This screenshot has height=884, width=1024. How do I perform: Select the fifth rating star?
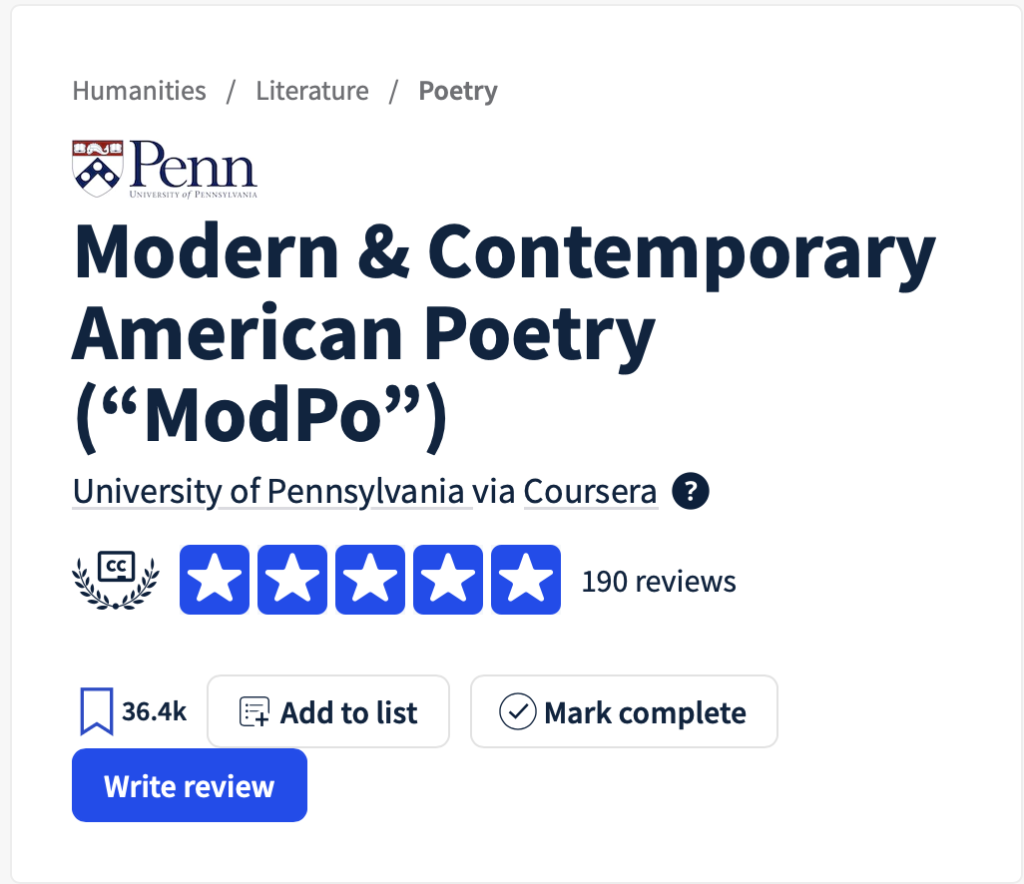[x=525, y=578]
